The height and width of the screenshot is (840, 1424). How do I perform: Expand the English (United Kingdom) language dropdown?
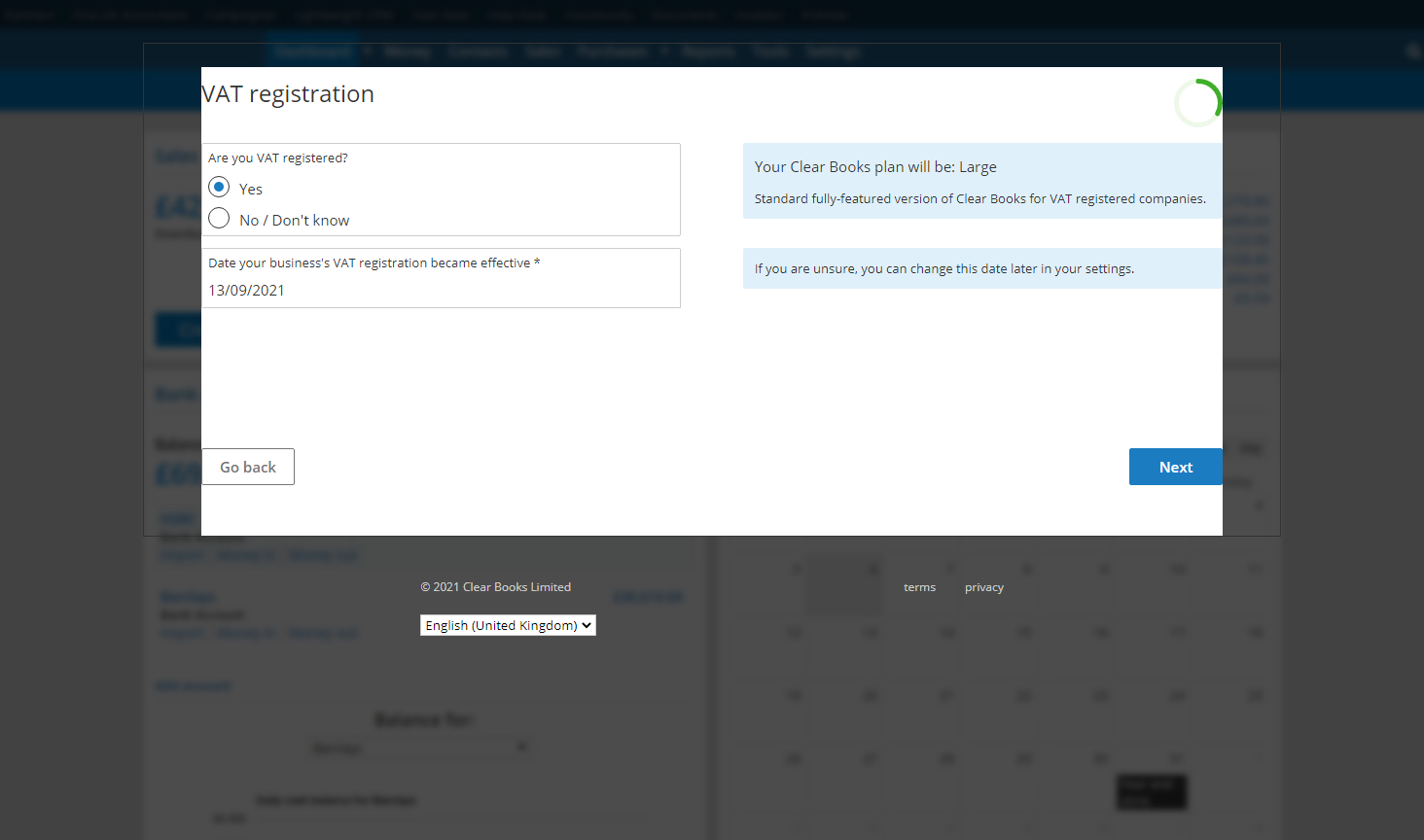tap(508, 625)
